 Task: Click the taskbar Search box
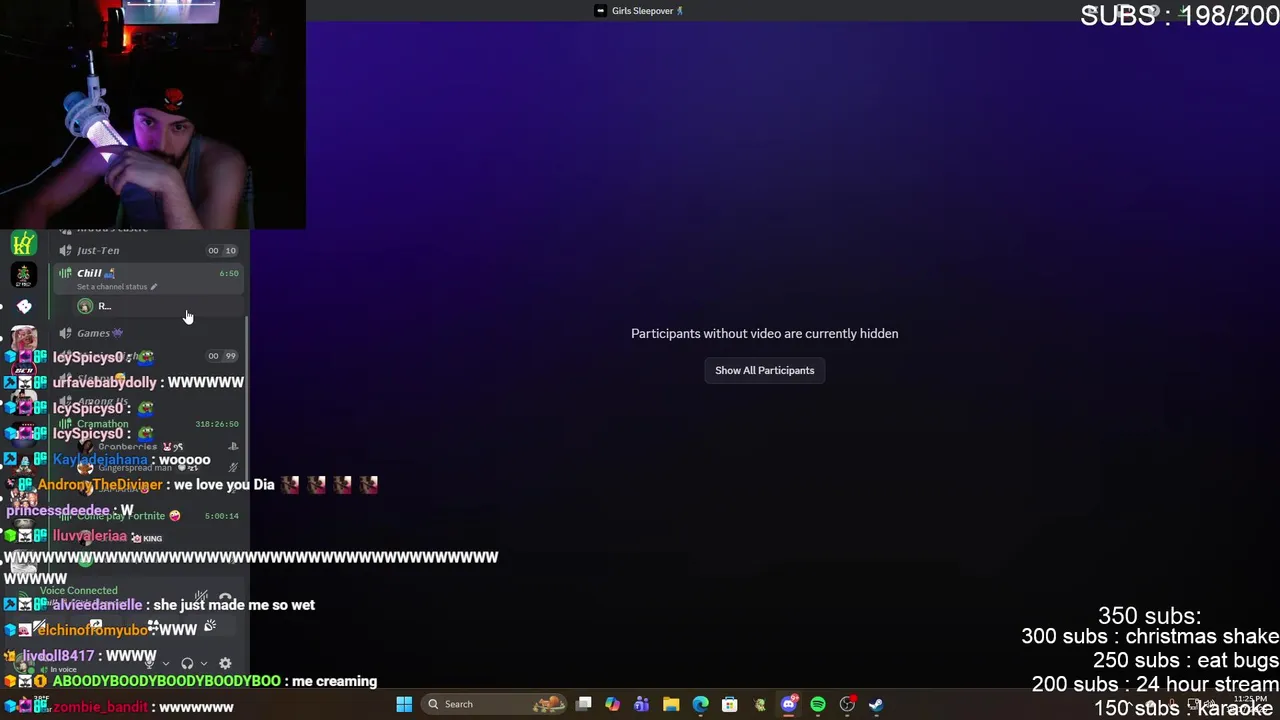coord(494,704)
